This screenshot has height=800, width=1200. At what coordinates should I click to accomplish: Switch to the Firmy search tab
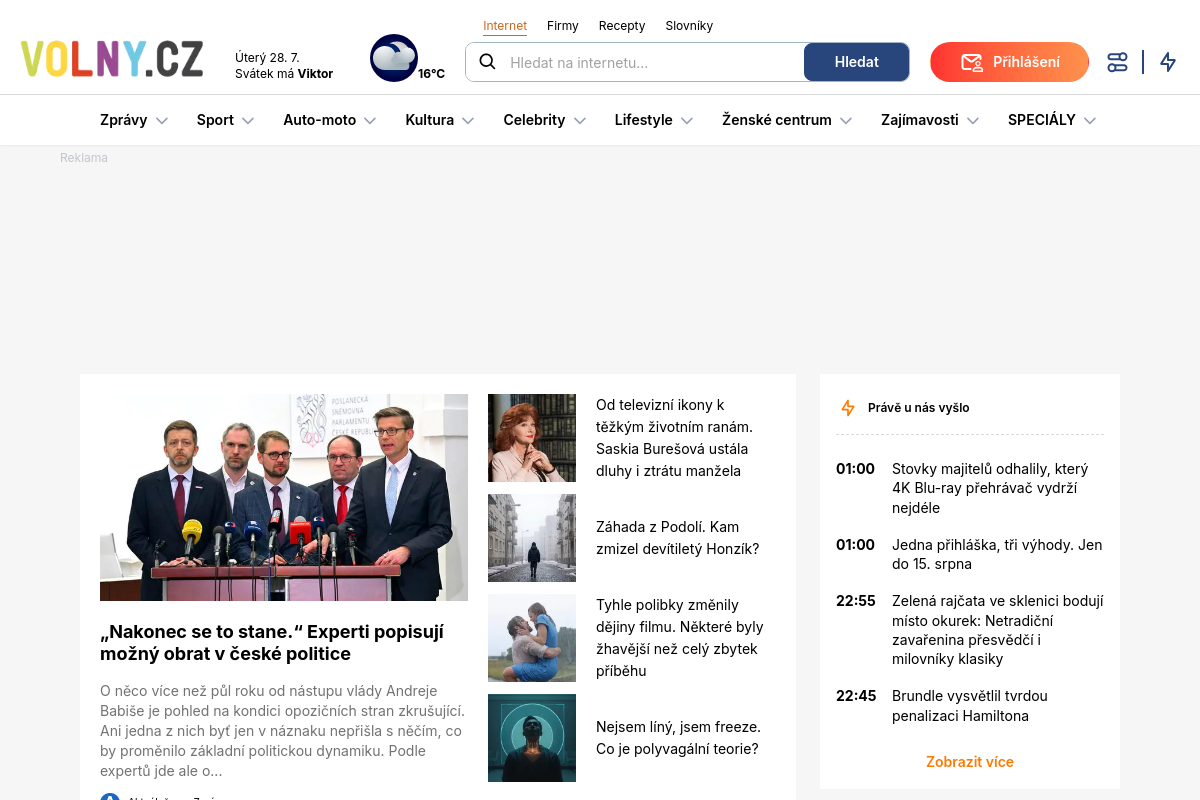(x=563, y=26)
